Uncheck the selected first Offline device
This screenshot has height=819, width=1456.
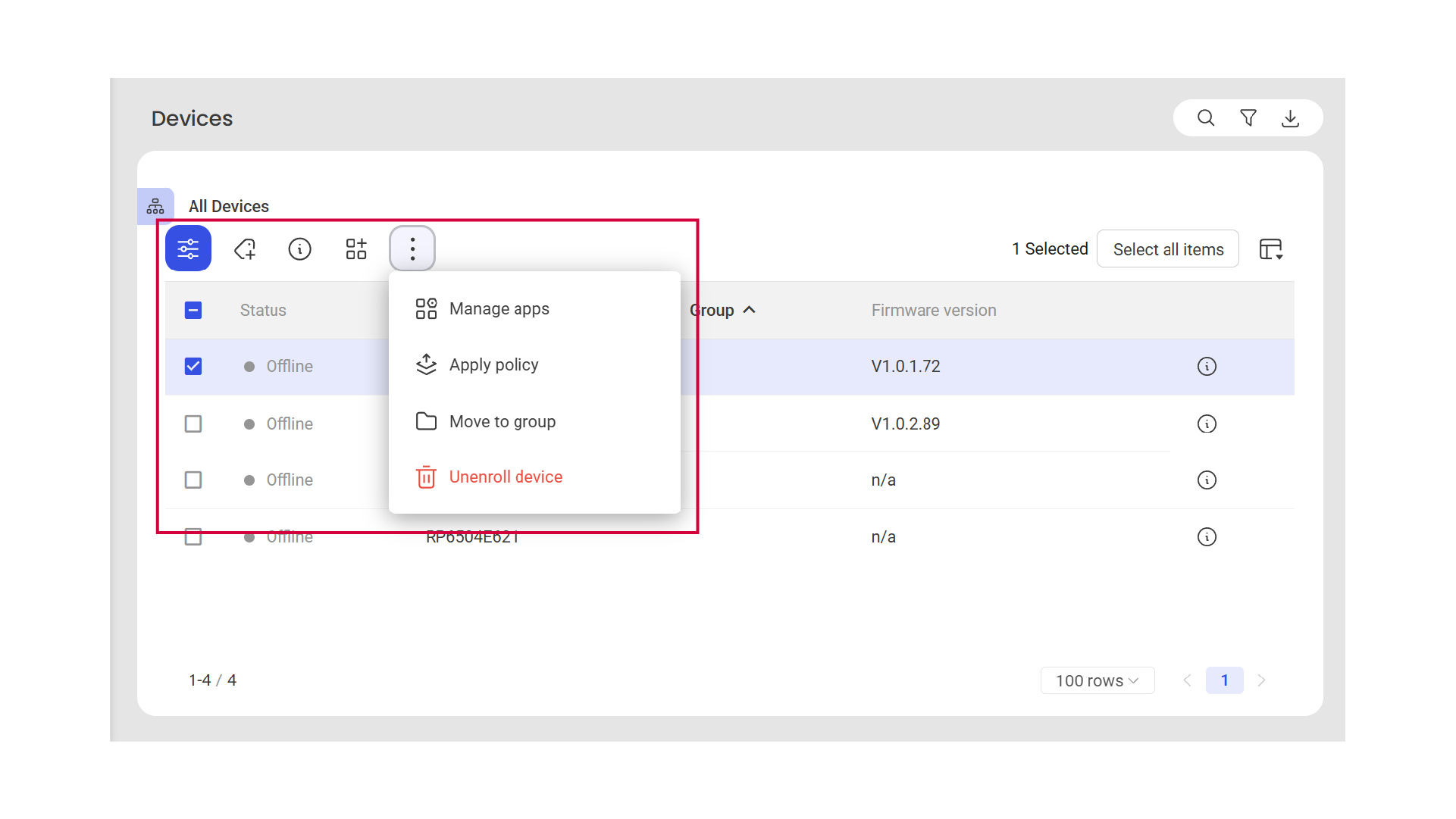pos(193,367)
